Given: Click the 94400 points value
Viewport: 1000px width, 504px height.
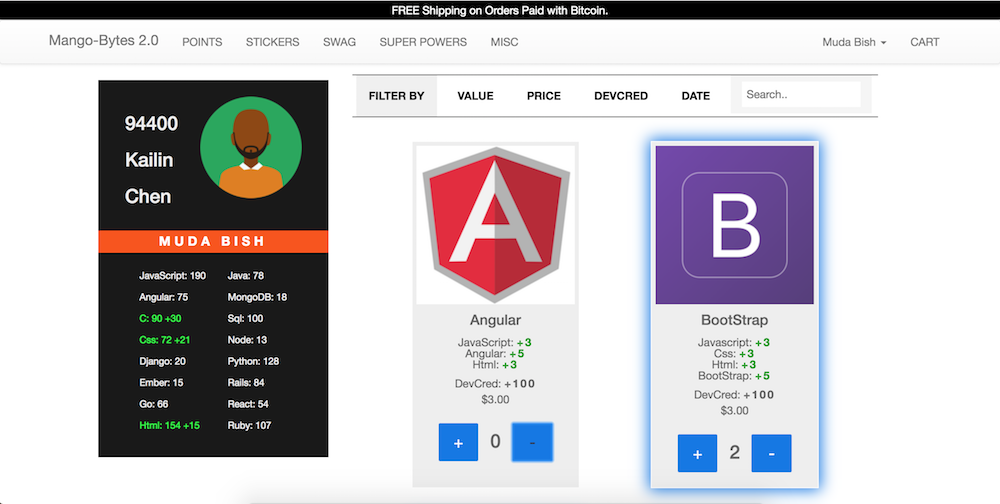Looking at the screenshot, I should tap(151, 123).
